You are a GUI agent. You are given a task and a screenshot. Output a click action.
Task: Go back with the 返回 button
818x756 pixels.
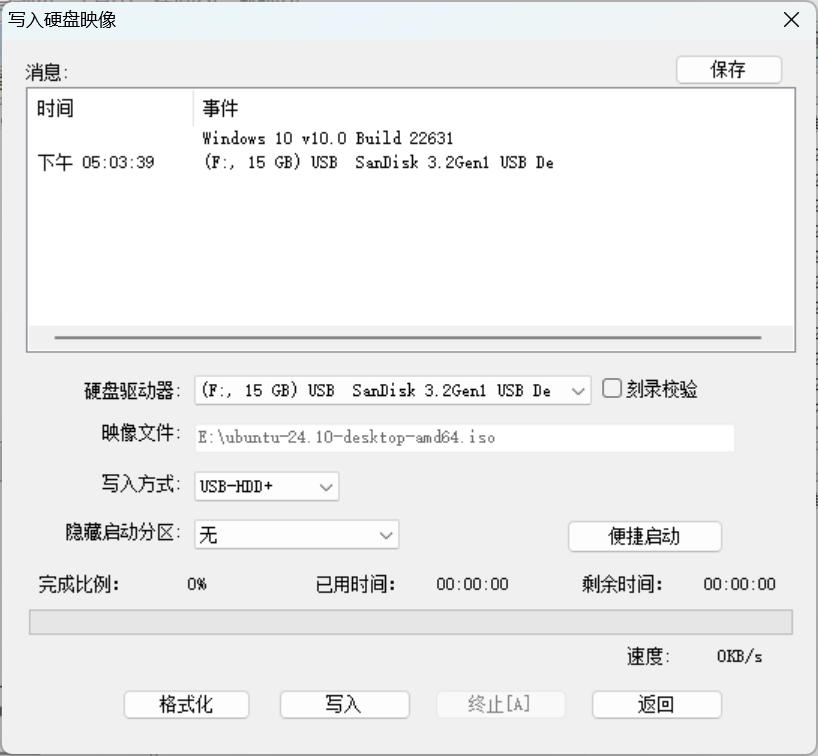pos(657,704)
